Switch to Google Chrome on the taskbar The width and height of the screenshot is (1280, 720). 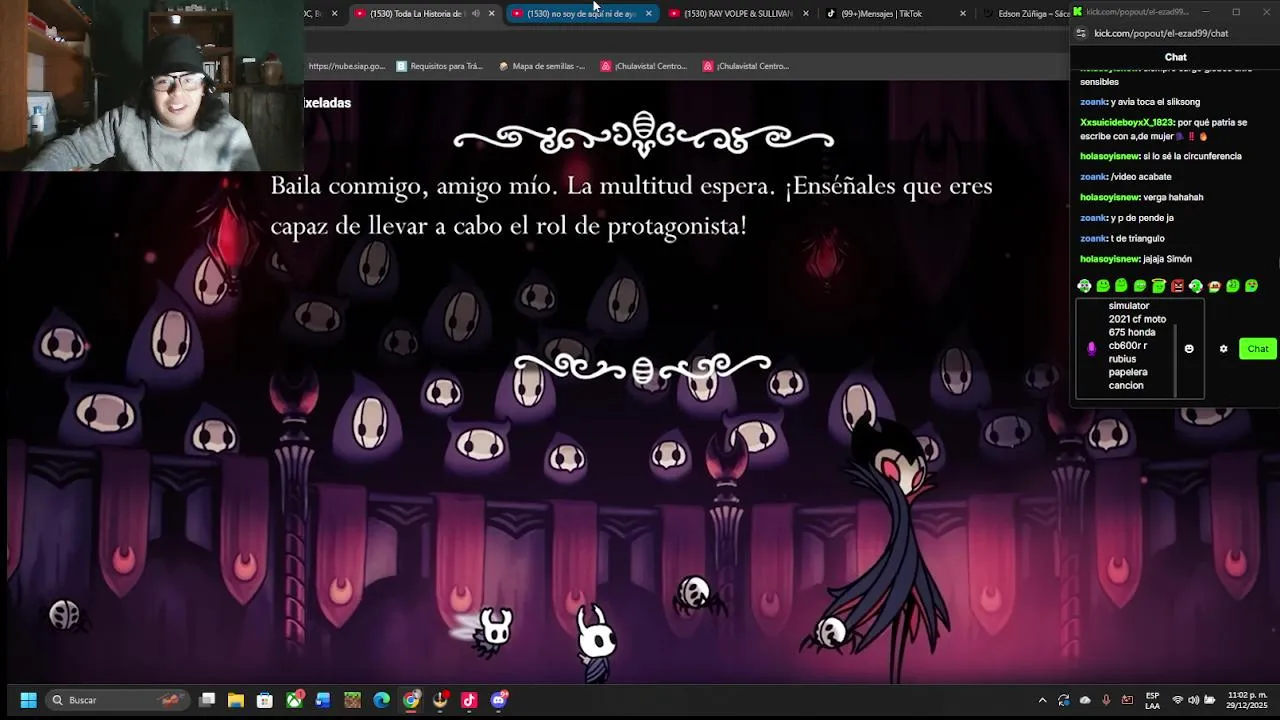tap(411, 700)
